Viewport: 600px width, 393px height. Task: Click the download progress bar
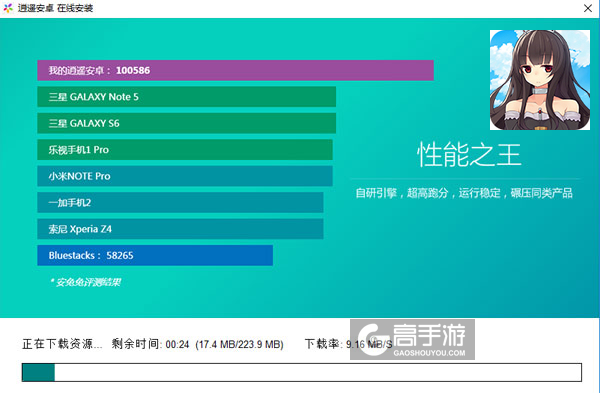click(x=302, y=372)
